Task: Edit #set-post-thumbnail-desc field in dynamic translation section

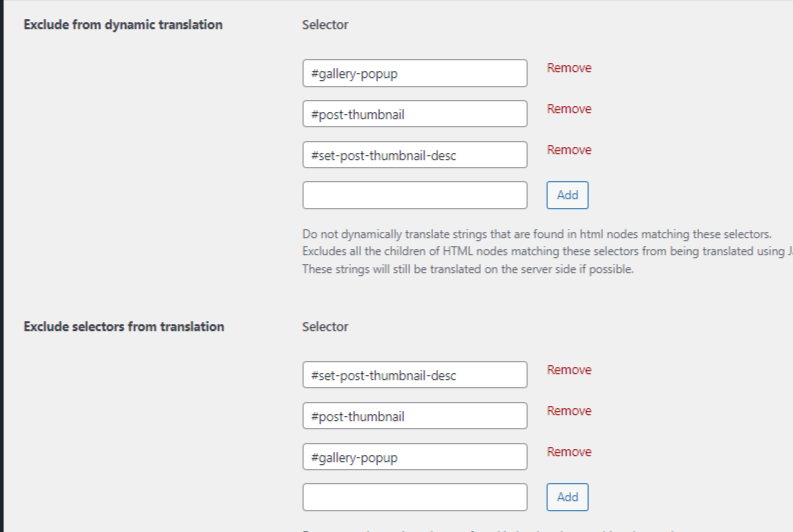Action: (x=415, y=155)
